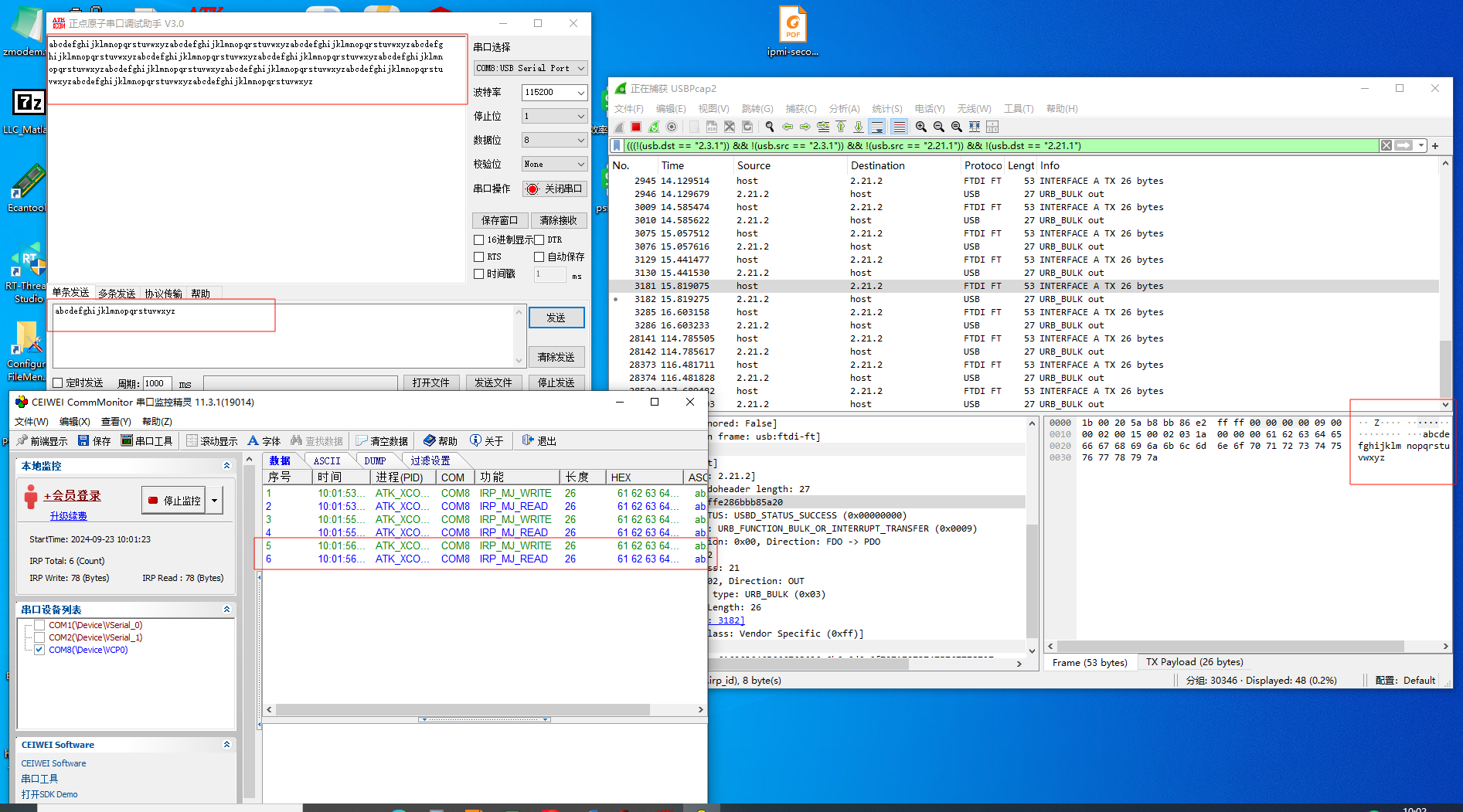Zoom in Wireshark packet text
The height and width of the screenshot is (812, 1463).
921,127
